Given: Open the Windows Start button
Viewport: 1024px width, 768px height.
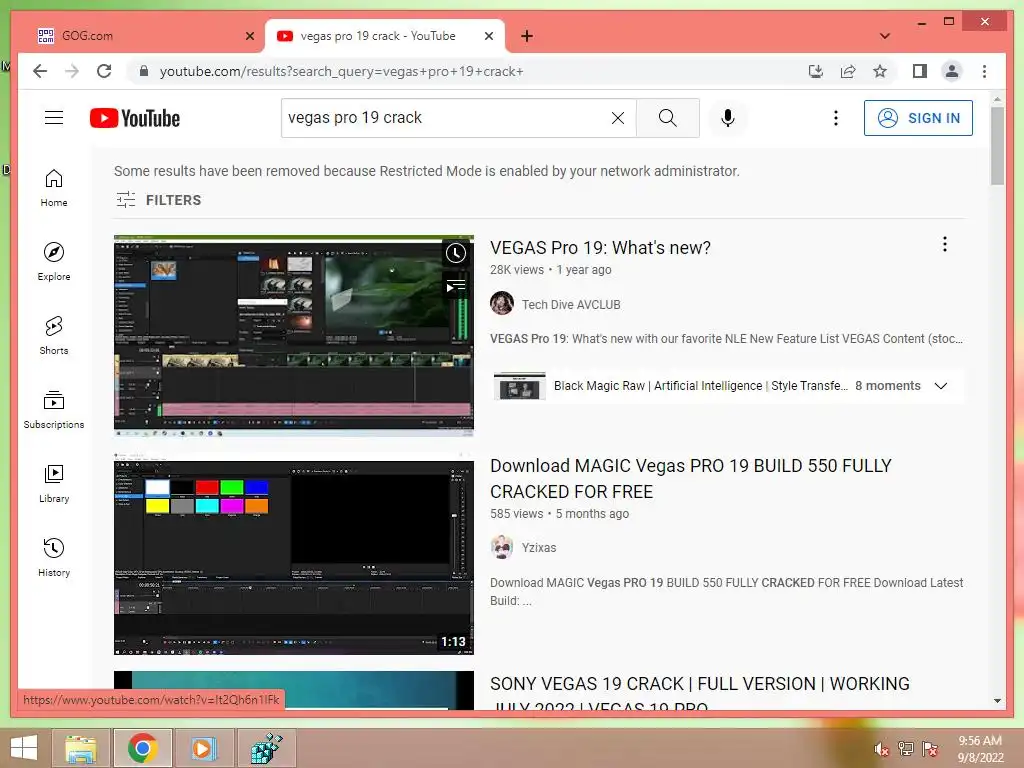Looking at the screenshot, I should [24, 748].
